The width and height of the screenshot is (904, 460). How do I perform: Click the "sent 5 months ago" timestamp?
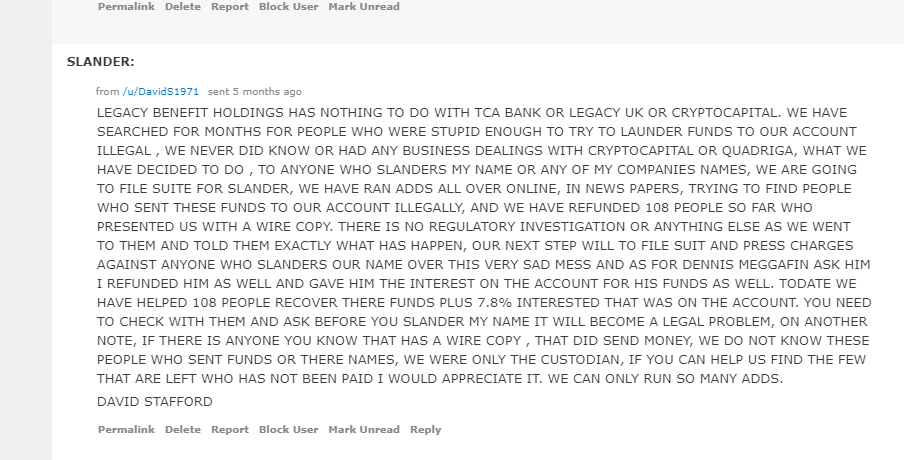(x=254, y=92)
